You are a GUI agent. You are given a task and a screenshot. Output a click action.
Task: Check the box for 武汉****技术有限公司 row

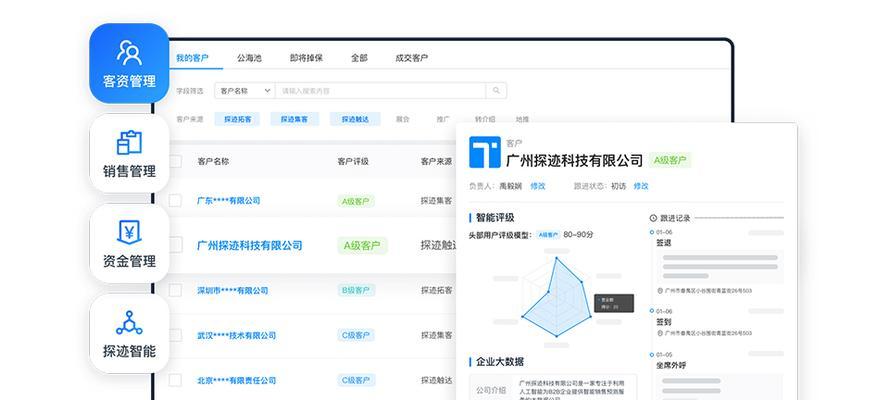(175, 335)
